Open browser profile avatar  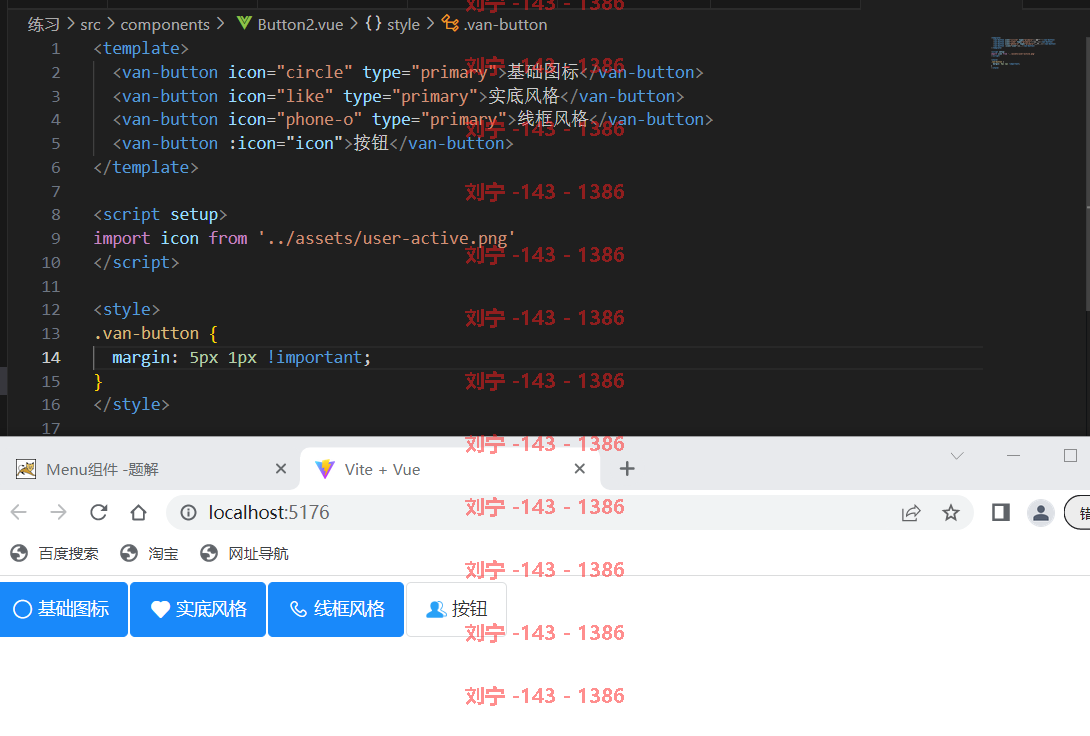click(x=1041, y=513)
